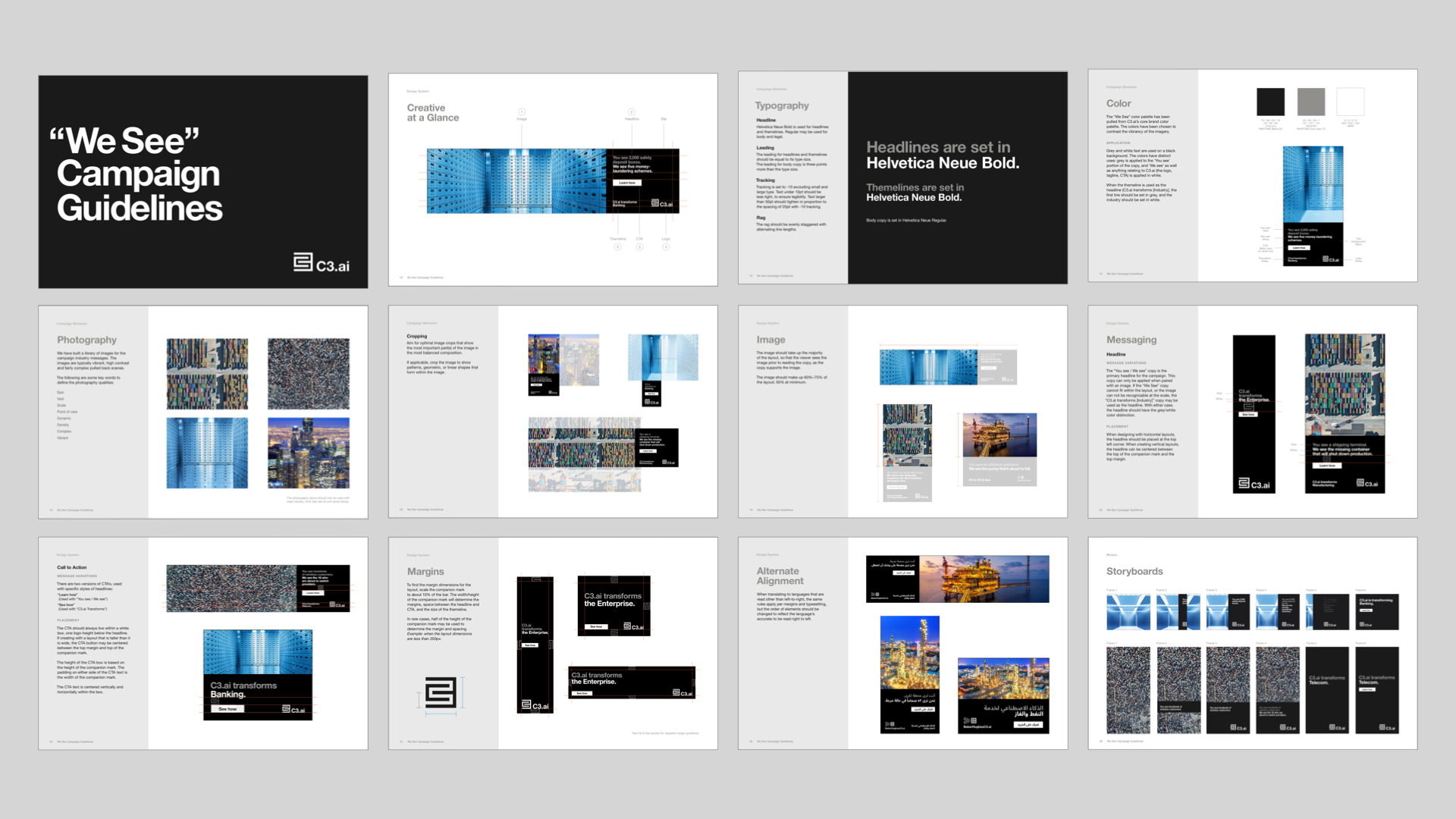Viewport: 1456px width, 819px height.
Task: Click the "Photography" heading text
Action: (x=86, y=340)
